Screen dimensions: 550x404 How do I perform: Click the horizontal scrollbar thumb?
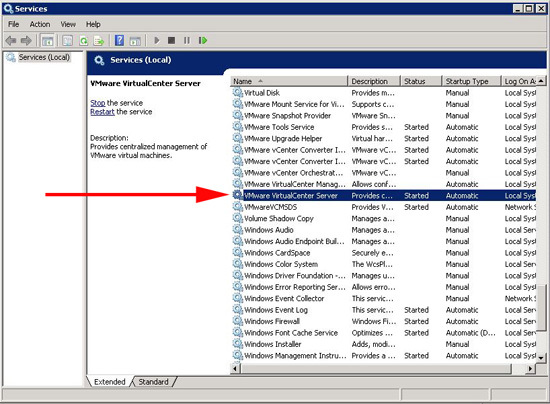pos(376,369)
